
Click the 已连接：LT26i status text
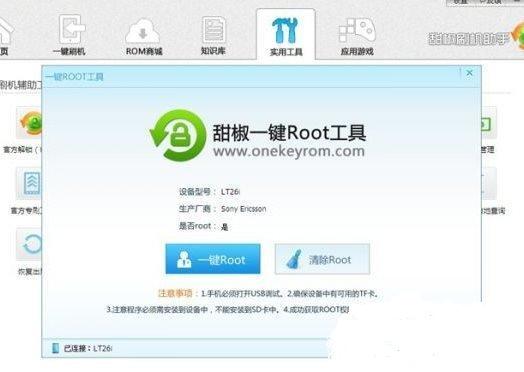pyautogui.click(x=88, y=348)
